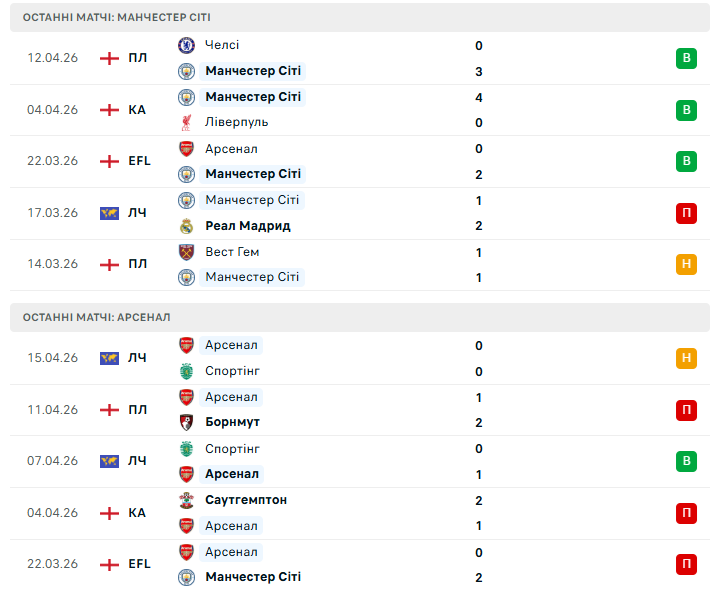Open the Челсі team link
The height and width of the screenshot is (596, 719).
click(222, 45)
